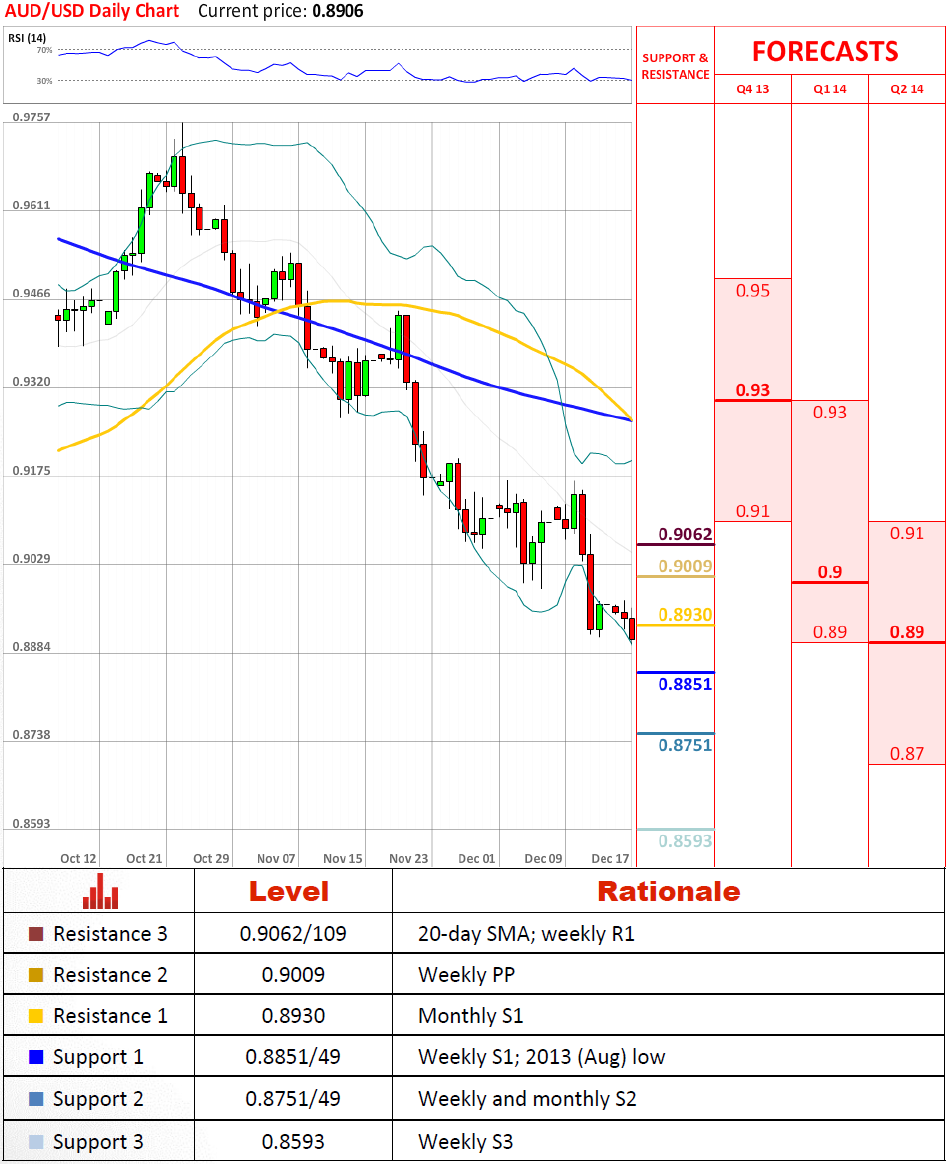Select the Q2 14 forecast column header
Viewport: 948px width, 1164px height.
[906, 89]
